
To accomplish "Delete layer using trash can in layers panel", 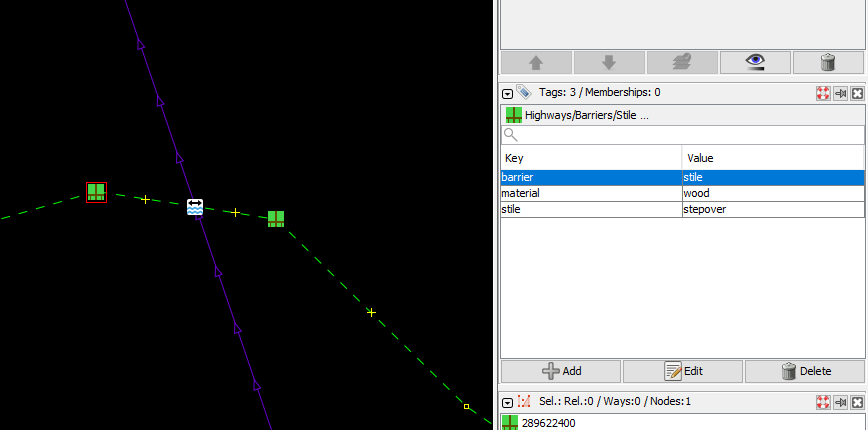I will coord(828,63).
